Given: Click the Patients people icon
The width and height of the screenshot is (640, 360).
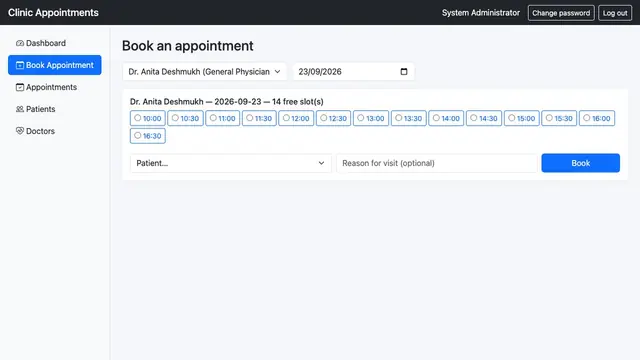Looking at the screenshot, I should [20, 109].
